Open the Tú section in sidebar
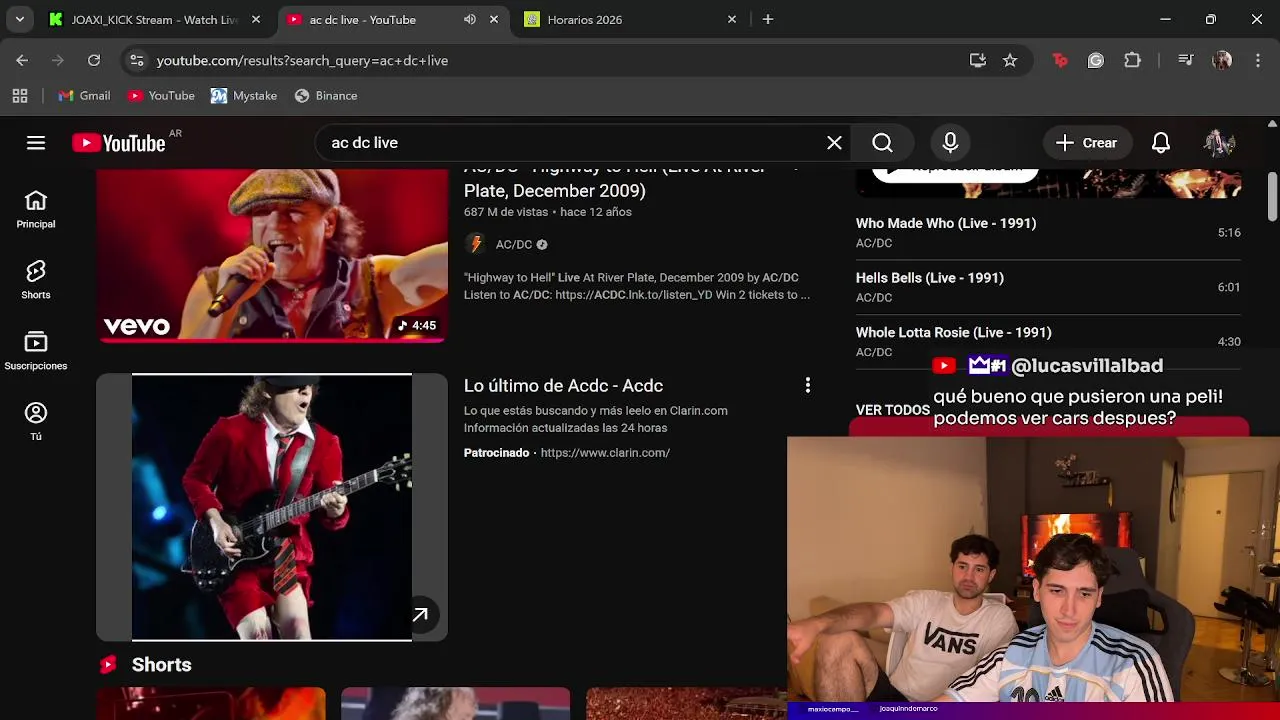The width and height of the screenshot is (1280, 720). 36,422
